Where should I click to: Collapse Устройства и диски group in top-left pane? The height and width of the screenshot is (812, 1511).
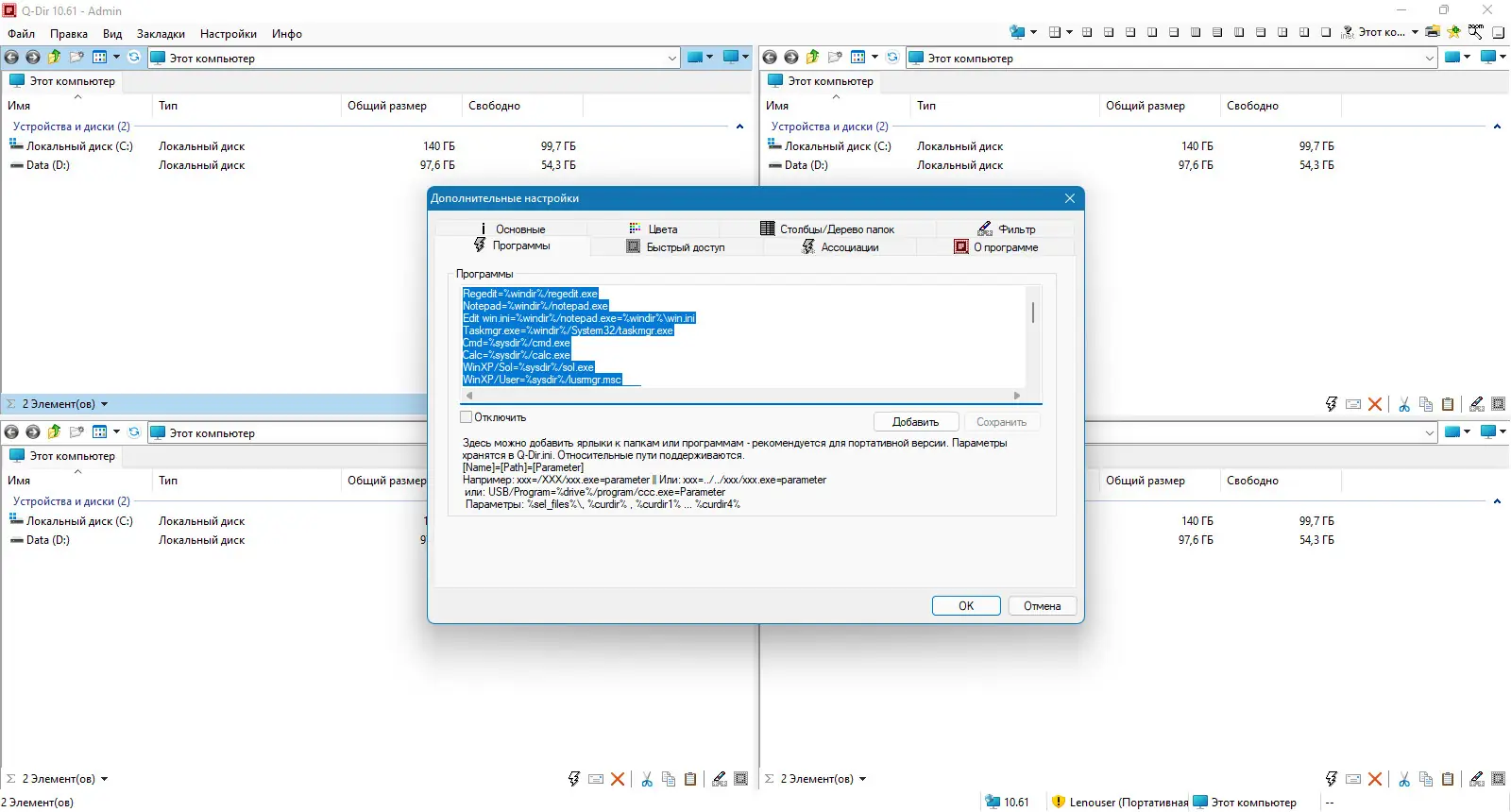pyautogui.click(x=739, y=127)
